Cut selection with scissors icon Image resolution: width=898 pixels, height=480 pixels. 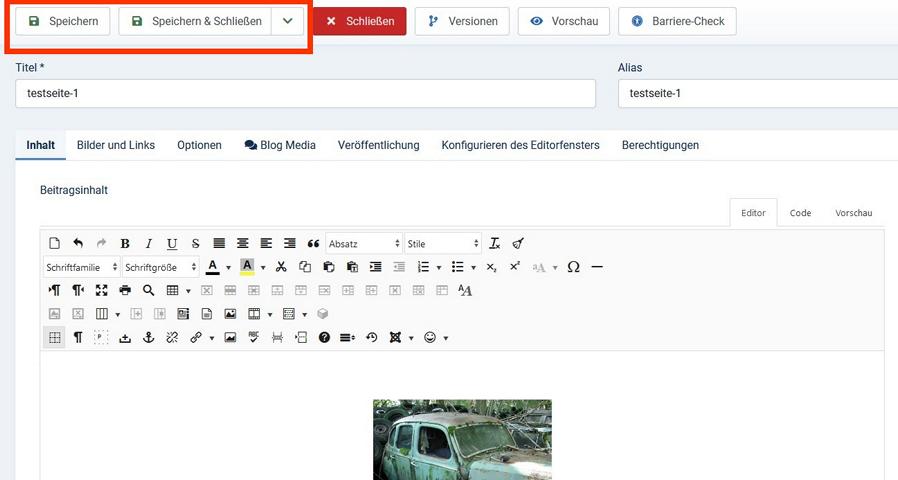pos(281,267)
